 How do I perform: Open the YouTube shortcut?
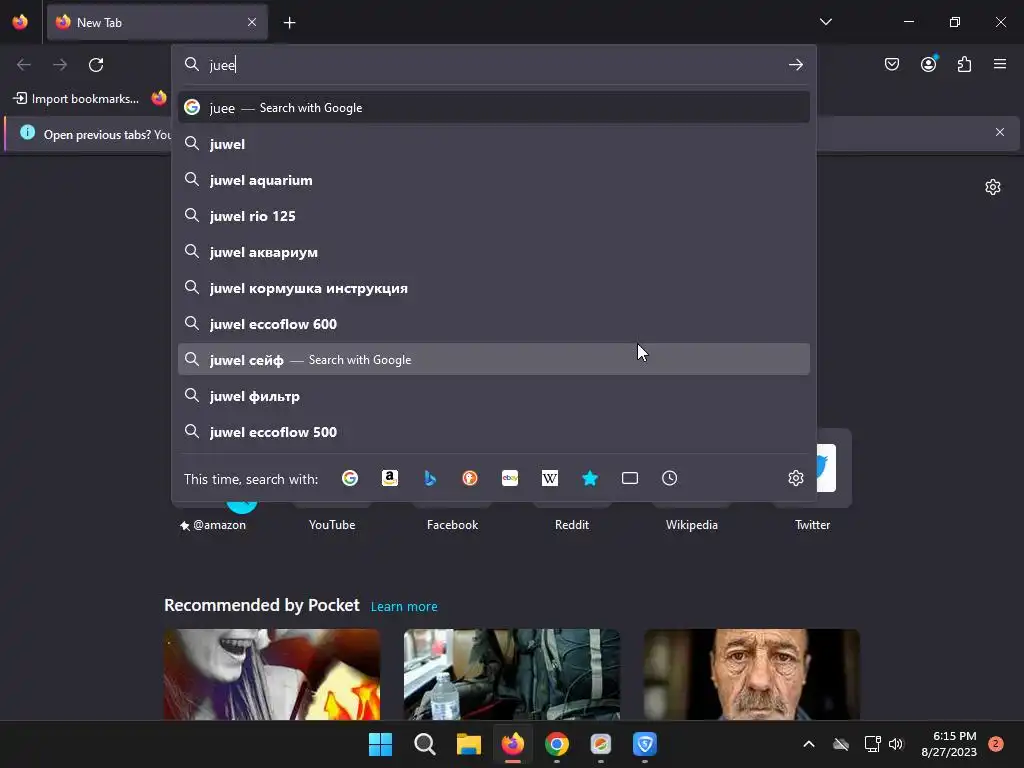click(x=332, y=524)
